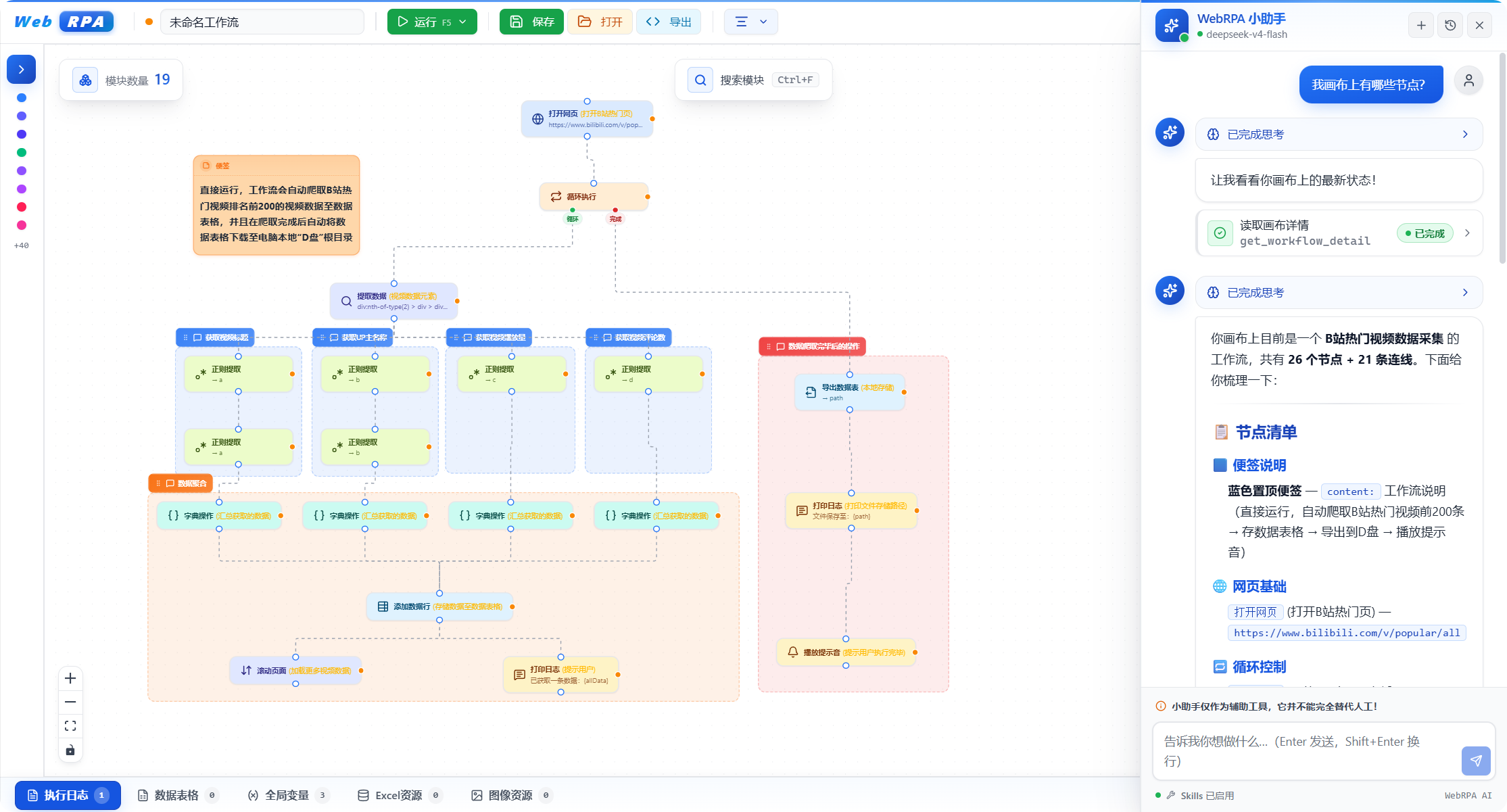
Task: Click the loop icon on 循环执行 node
Action: (x=556, y=197)
